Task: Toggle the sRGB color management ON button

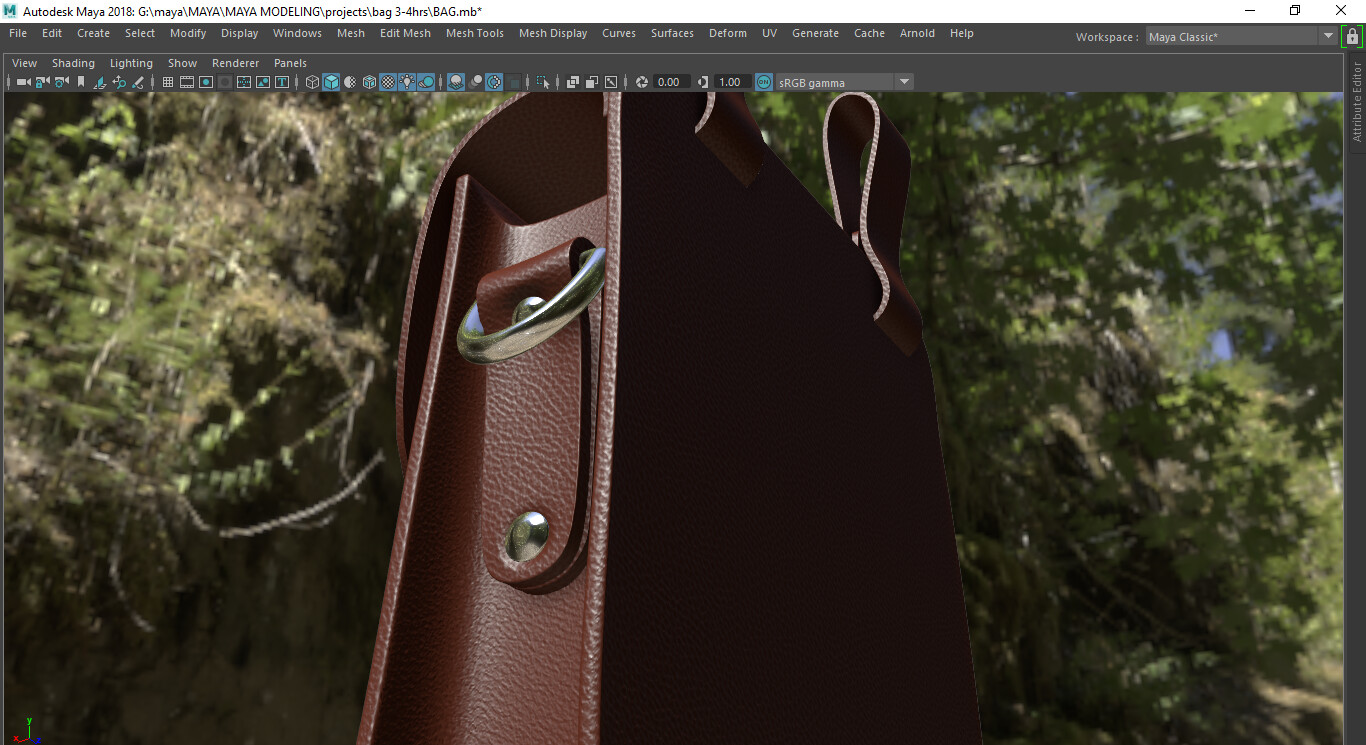Action: click(x=763, y=82)
